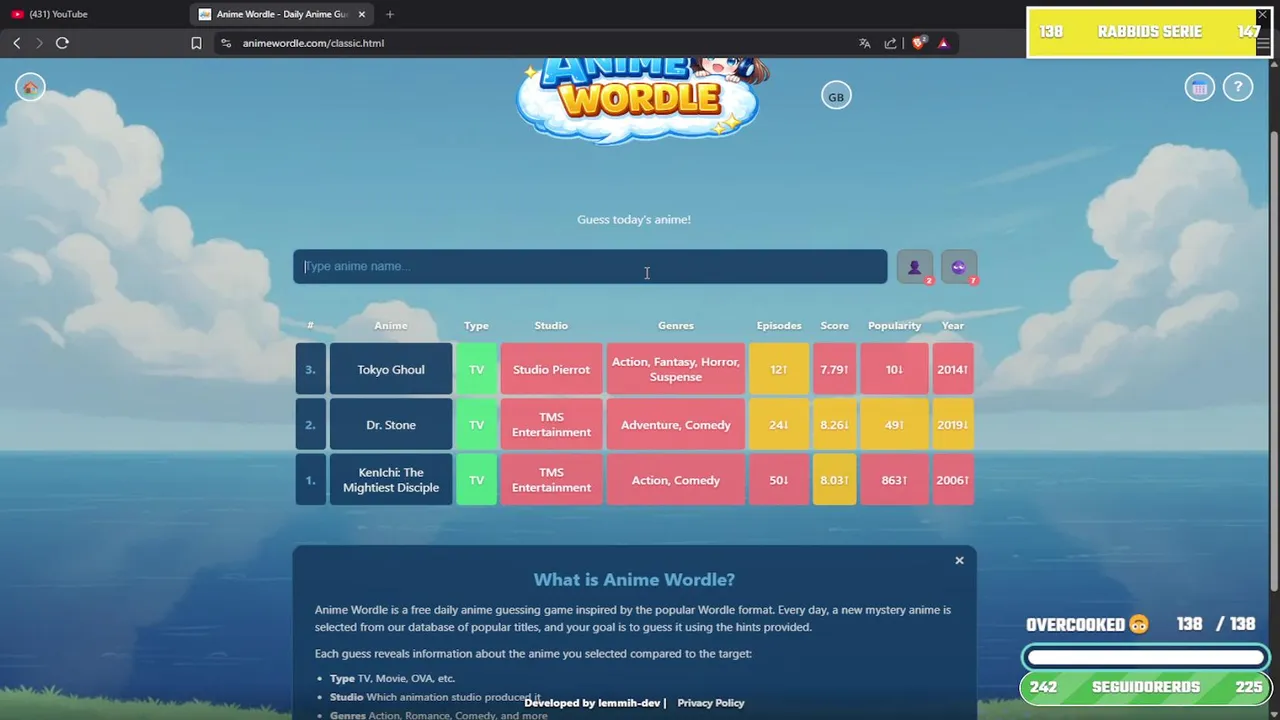
Task: Open the calendar archive icon
Action: (1200, 88)
